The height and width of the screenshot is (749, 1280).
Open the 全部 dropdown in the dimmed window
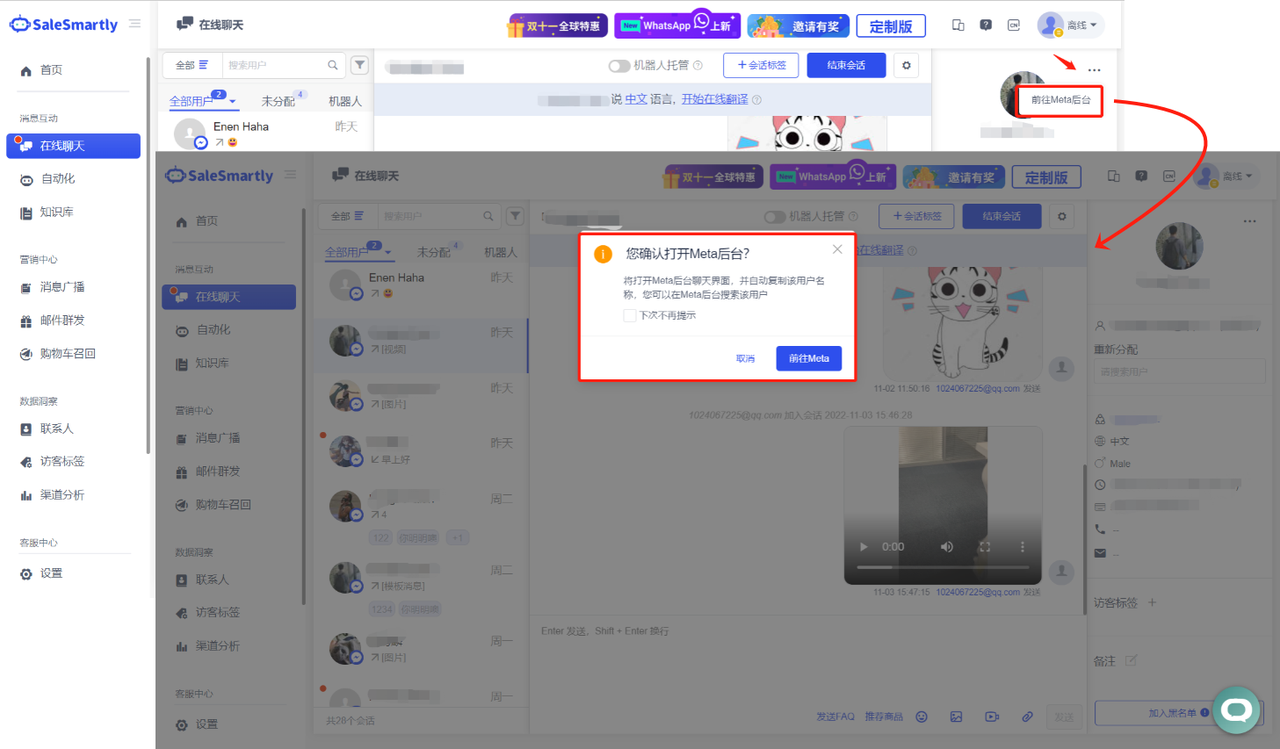coord(348,216)
